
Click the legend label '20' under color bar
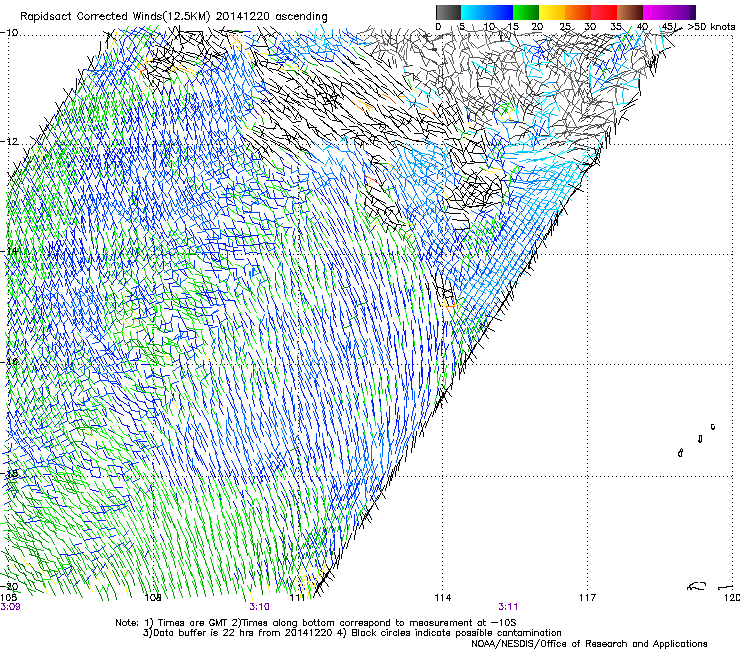point(537,27)
